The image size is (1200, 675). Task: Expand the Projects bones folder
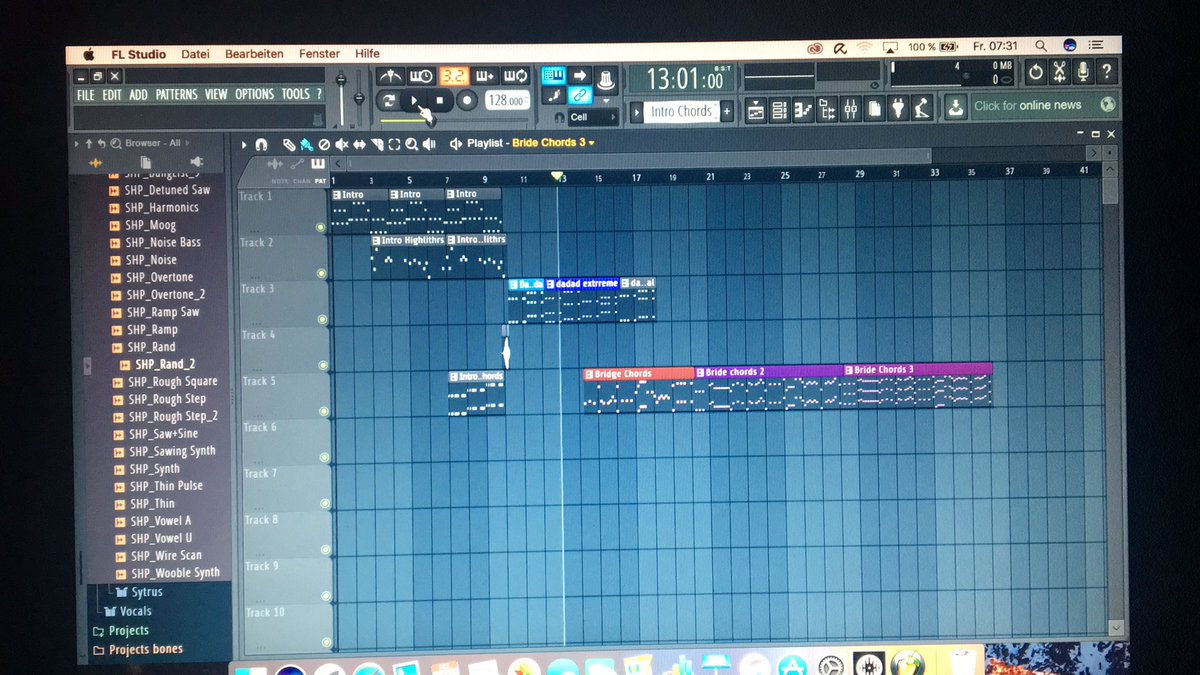(138, 649)
